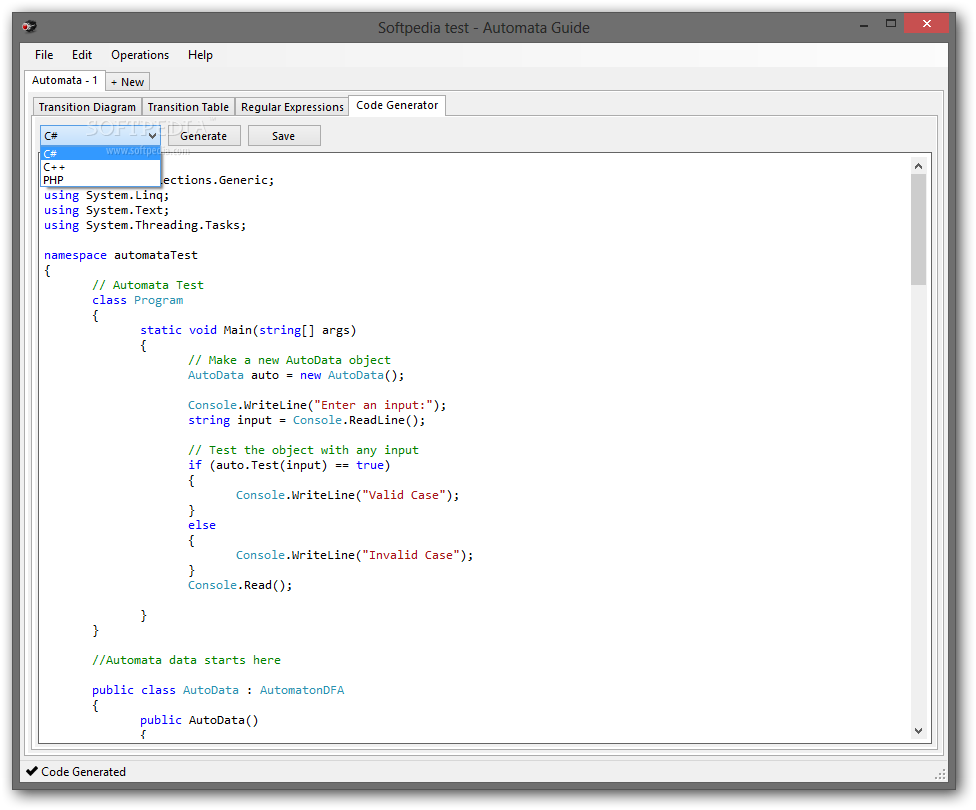Click the 'Enter an input:' WriteLine line
Screen dimensions: 976x810
click(x=317, y=405)
